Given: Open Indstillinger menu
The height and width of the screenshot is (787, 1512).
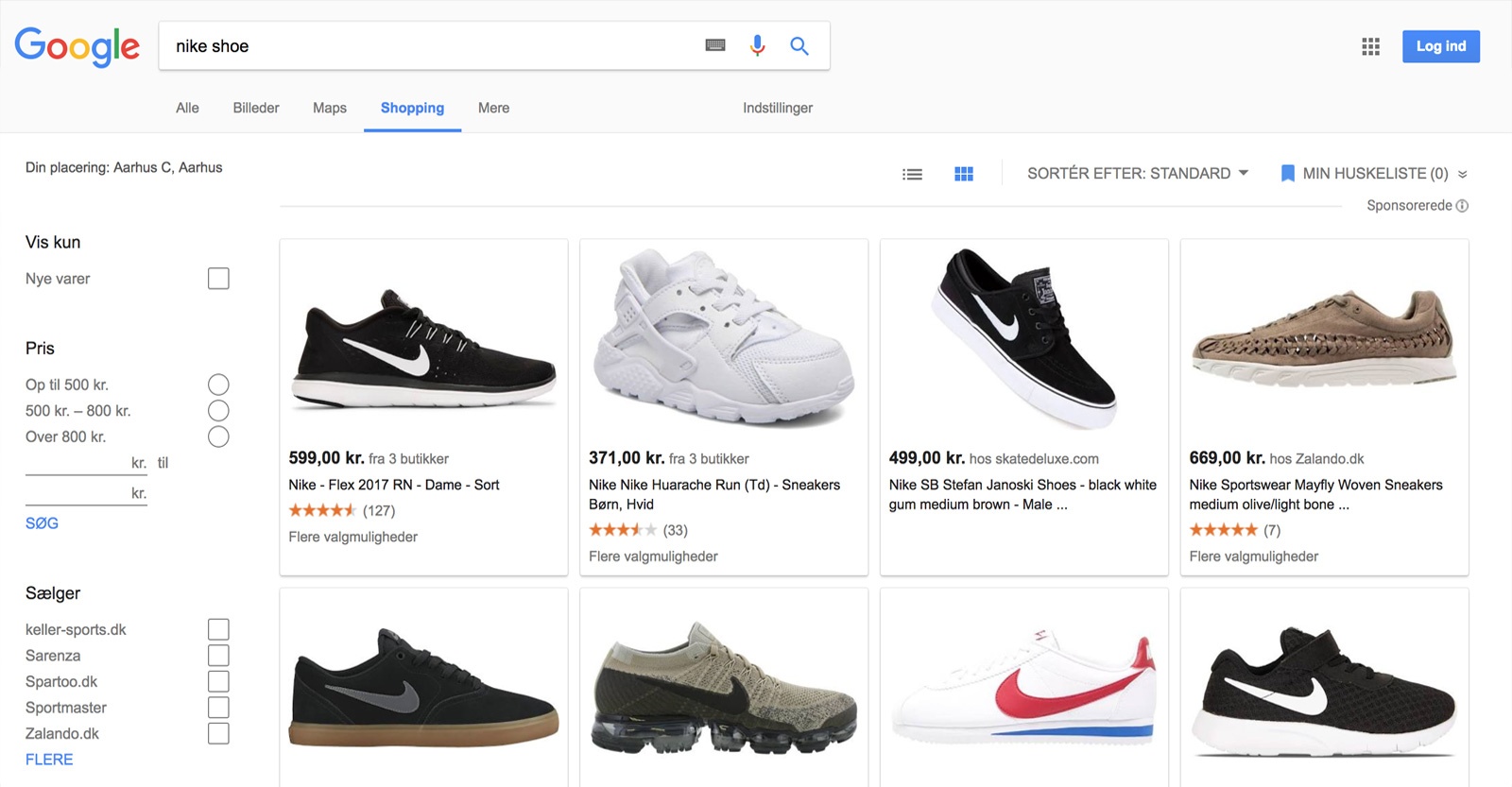Looking at the screenshot, I should point(778,108).
